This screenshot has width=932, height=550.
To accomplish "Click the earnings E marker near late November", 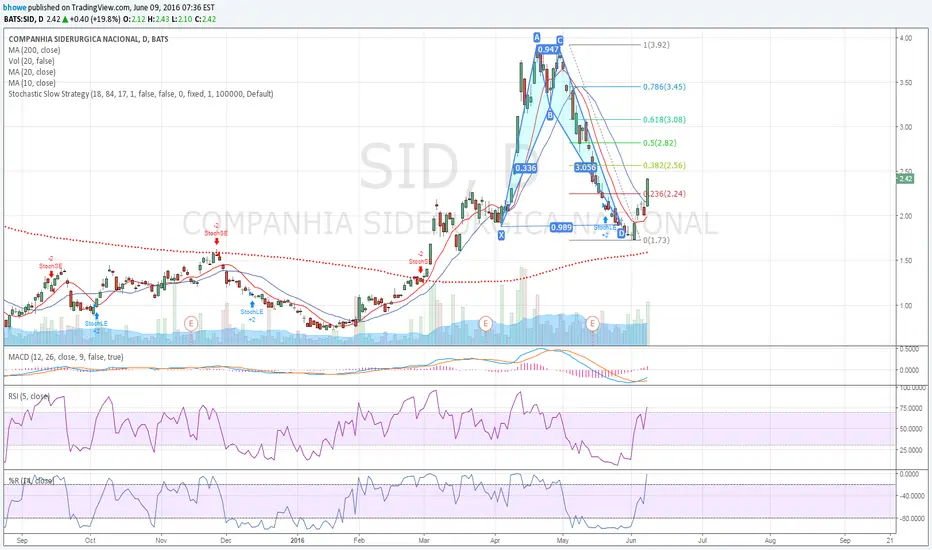I will pos(190,323).
